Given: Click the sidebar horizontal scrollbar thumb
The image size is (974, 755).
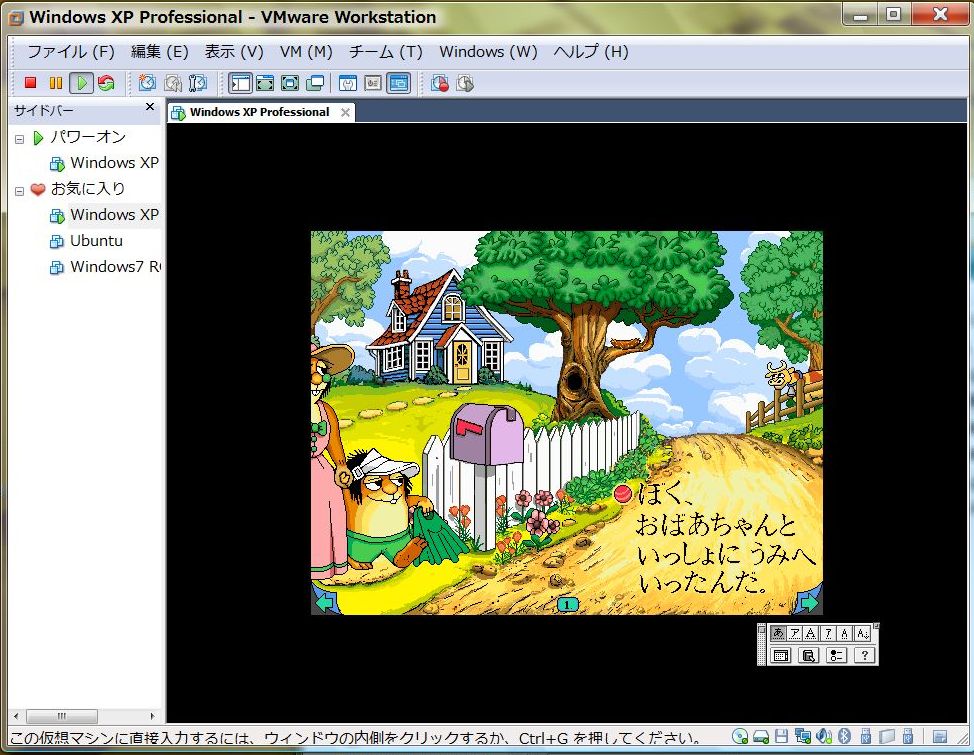Looking at the screenshot, I should pos(61,716).
